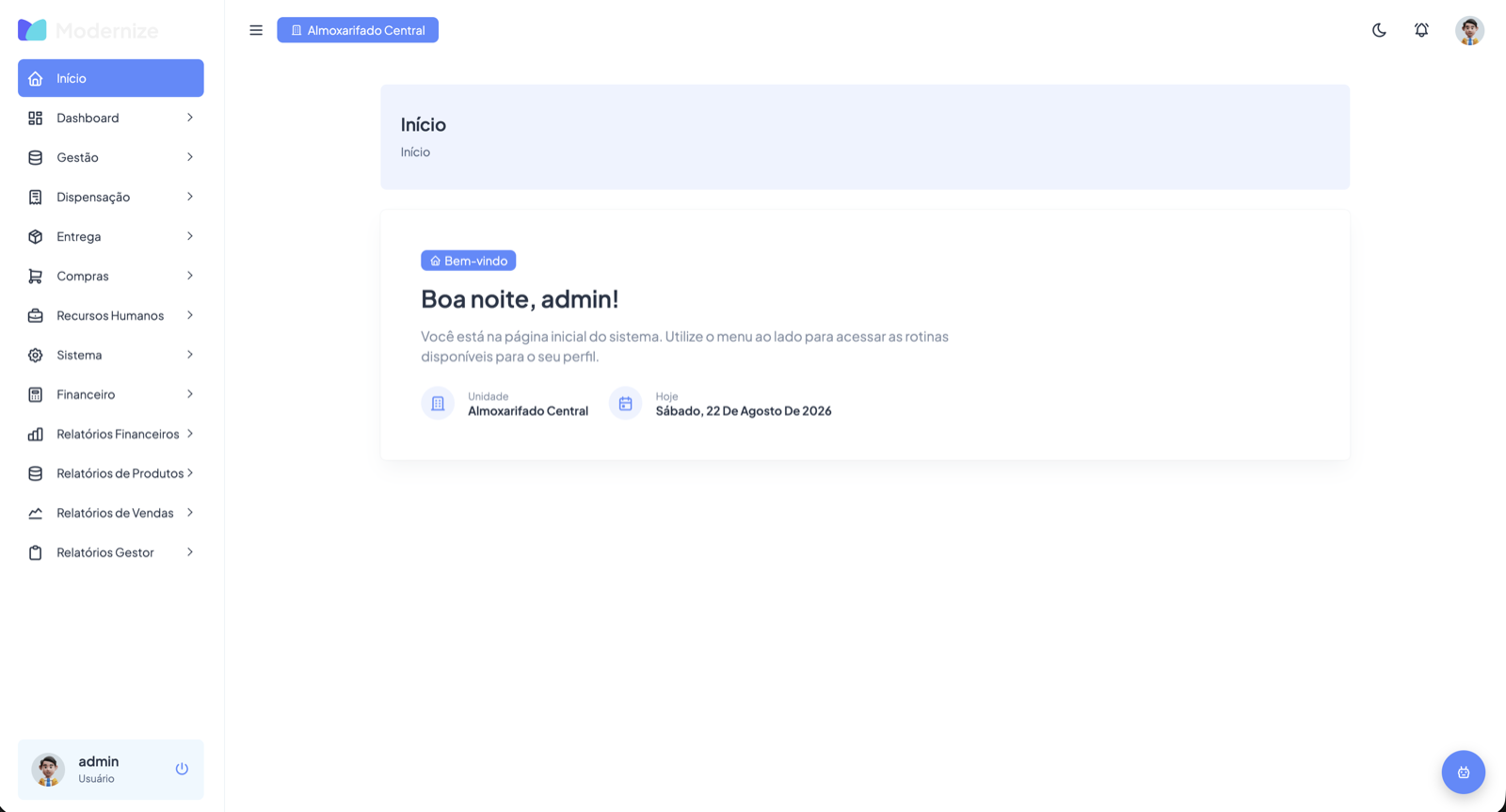This screenshot has width=1506, height=812.
Task: Expand the Dashboard submenu chevron
Action: point(190,118)
